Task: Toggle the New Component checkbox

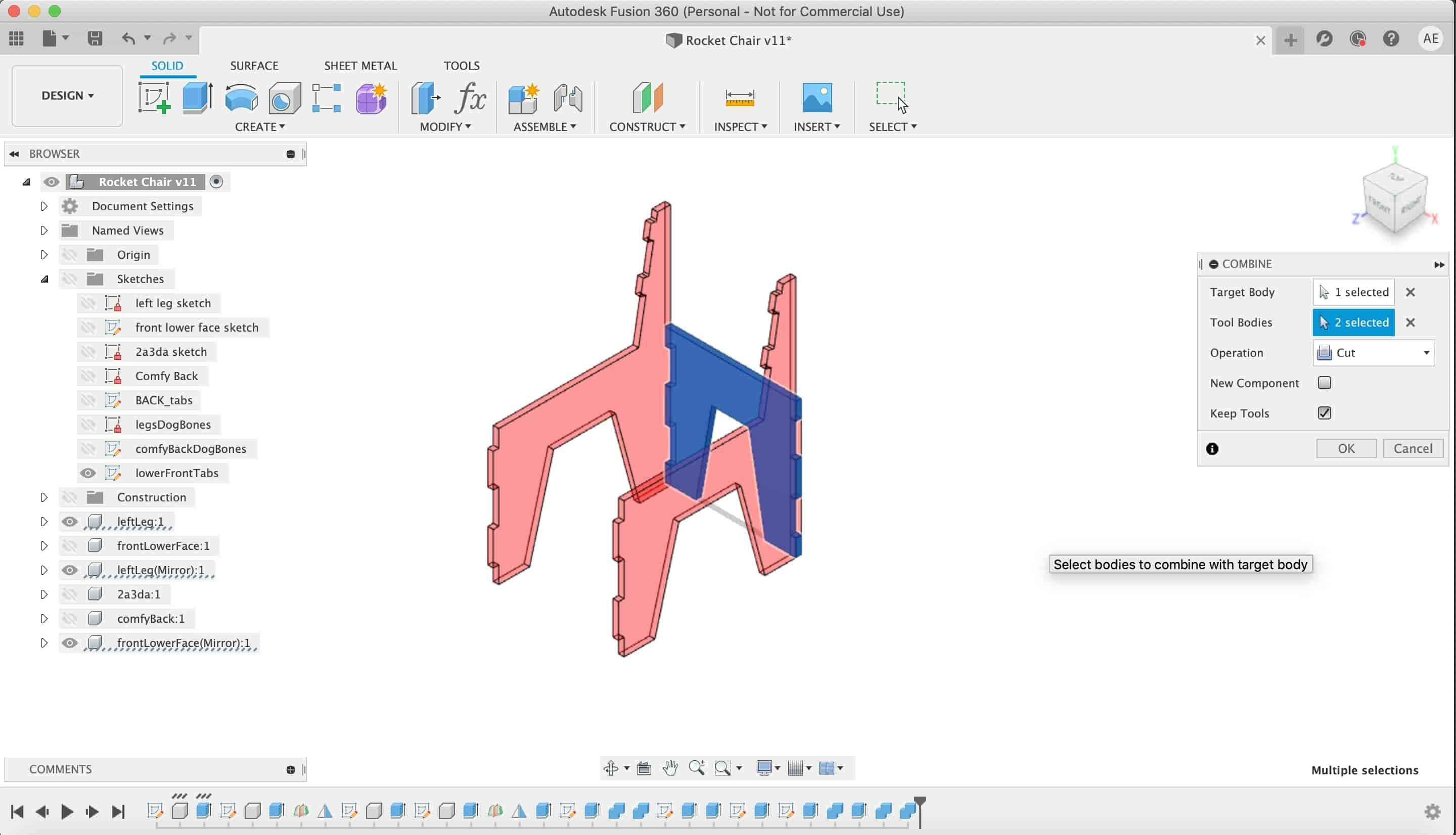Action: point(1324,383)
